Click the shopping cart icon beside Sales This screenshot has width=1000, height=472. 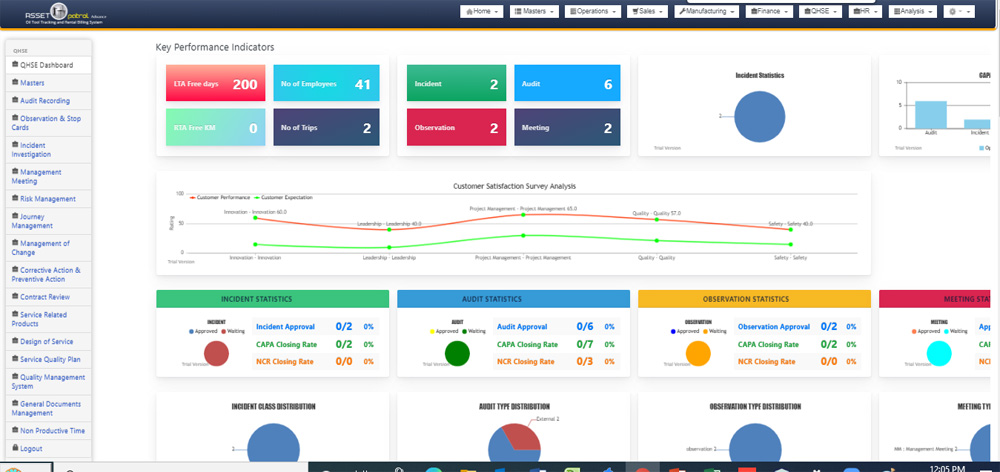coord(636,11)
